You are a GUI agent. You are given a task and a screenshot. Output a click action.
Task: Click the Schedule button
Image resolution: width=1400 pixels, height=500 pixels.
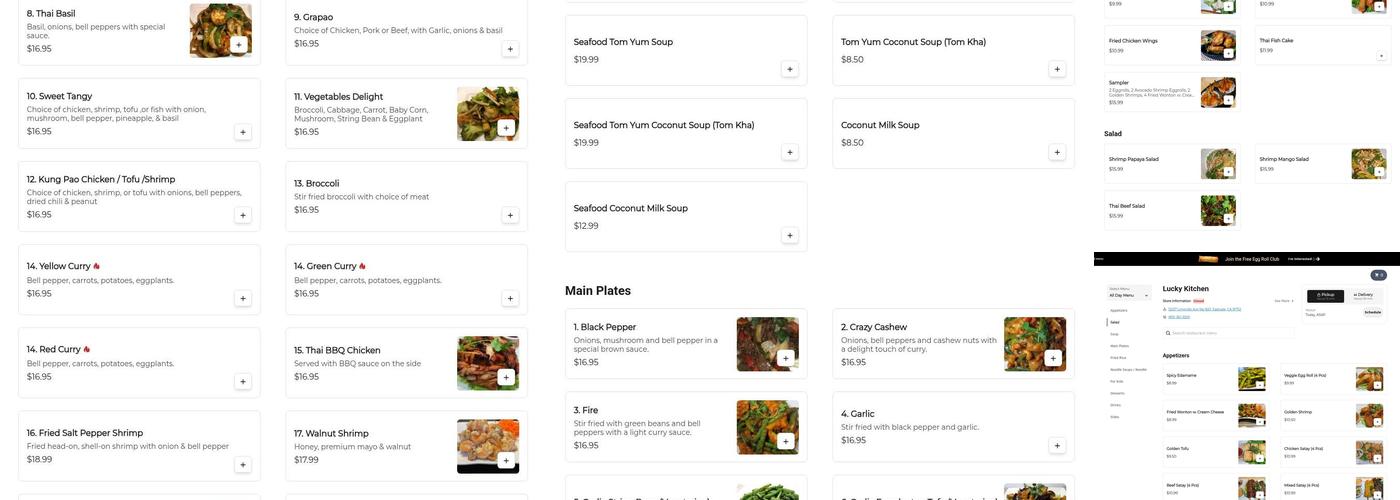[1372, 312]
